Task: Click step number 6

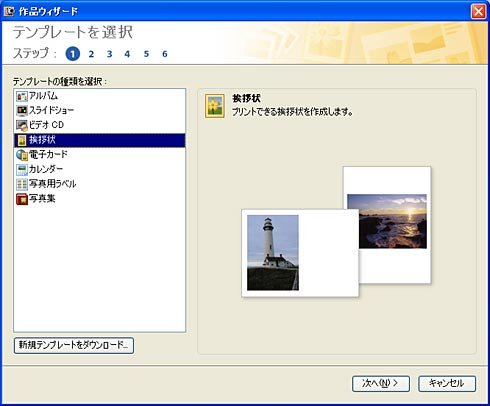Action: click(164, 54)
